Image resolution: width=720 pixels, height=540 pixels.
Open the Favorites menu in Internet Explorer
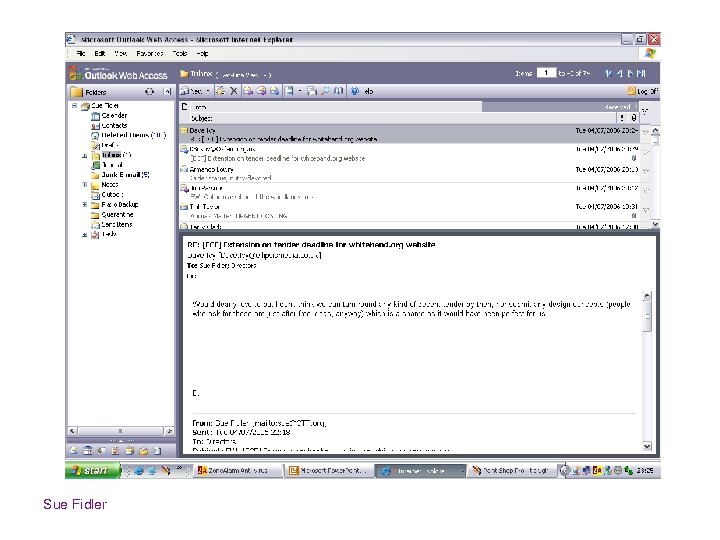click(150, 54)
